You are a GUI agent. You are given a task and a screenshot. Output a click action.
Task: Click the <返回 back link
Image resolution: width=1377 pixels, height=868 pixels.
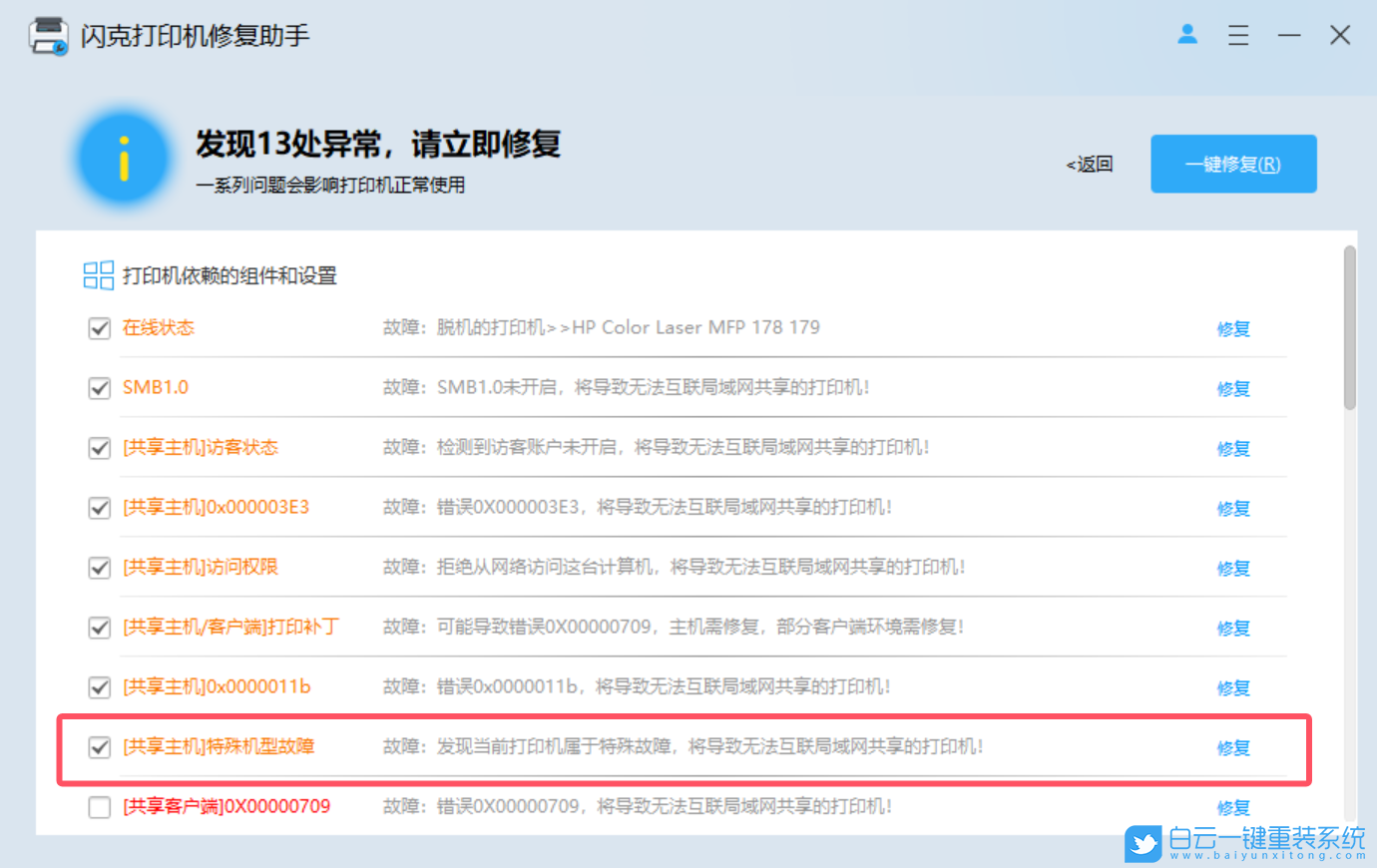tap(1090, 164)
